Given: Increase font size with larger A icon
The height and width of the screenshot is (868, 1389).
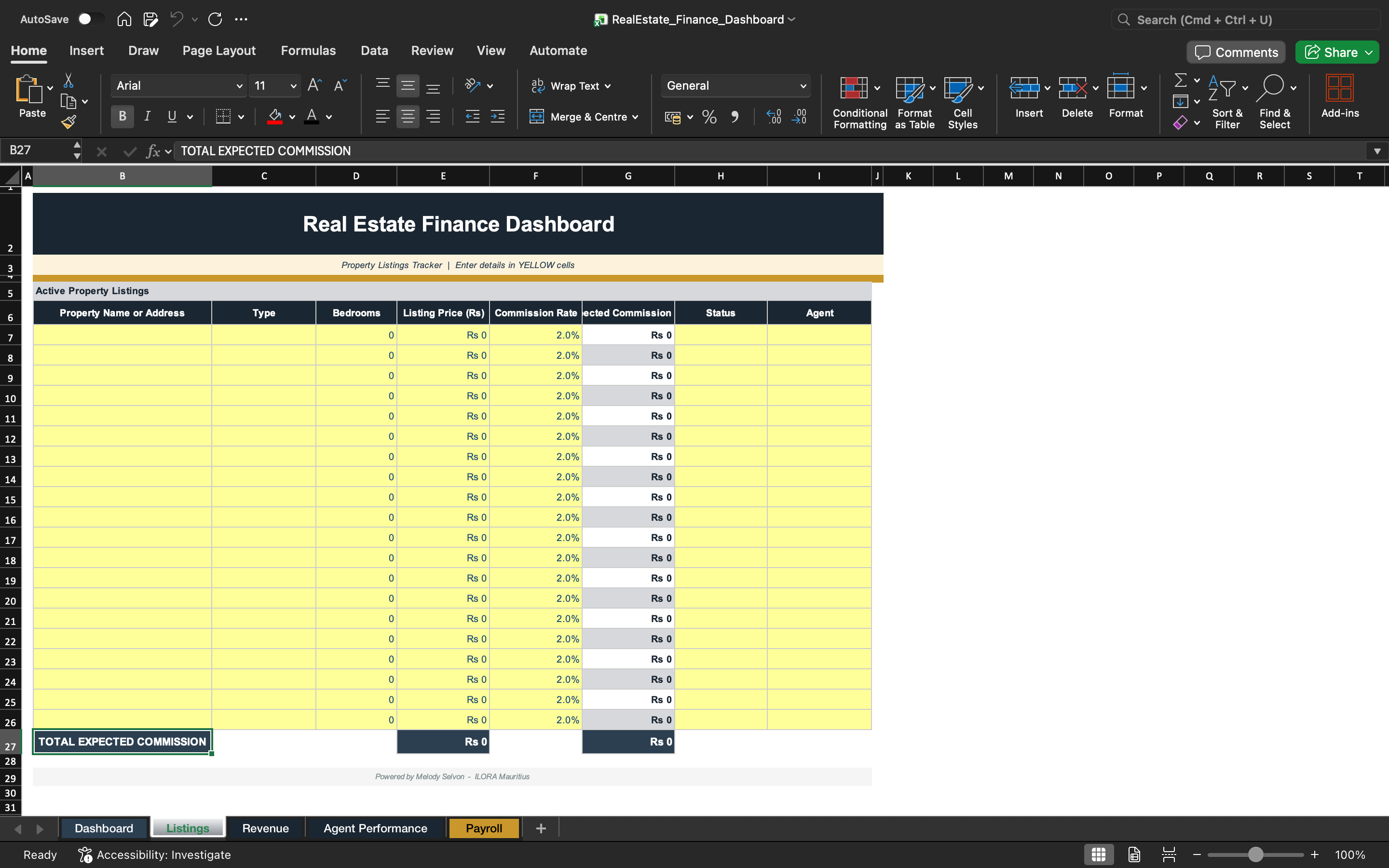Looking at the screenshot, I should (x=314, y=85).
